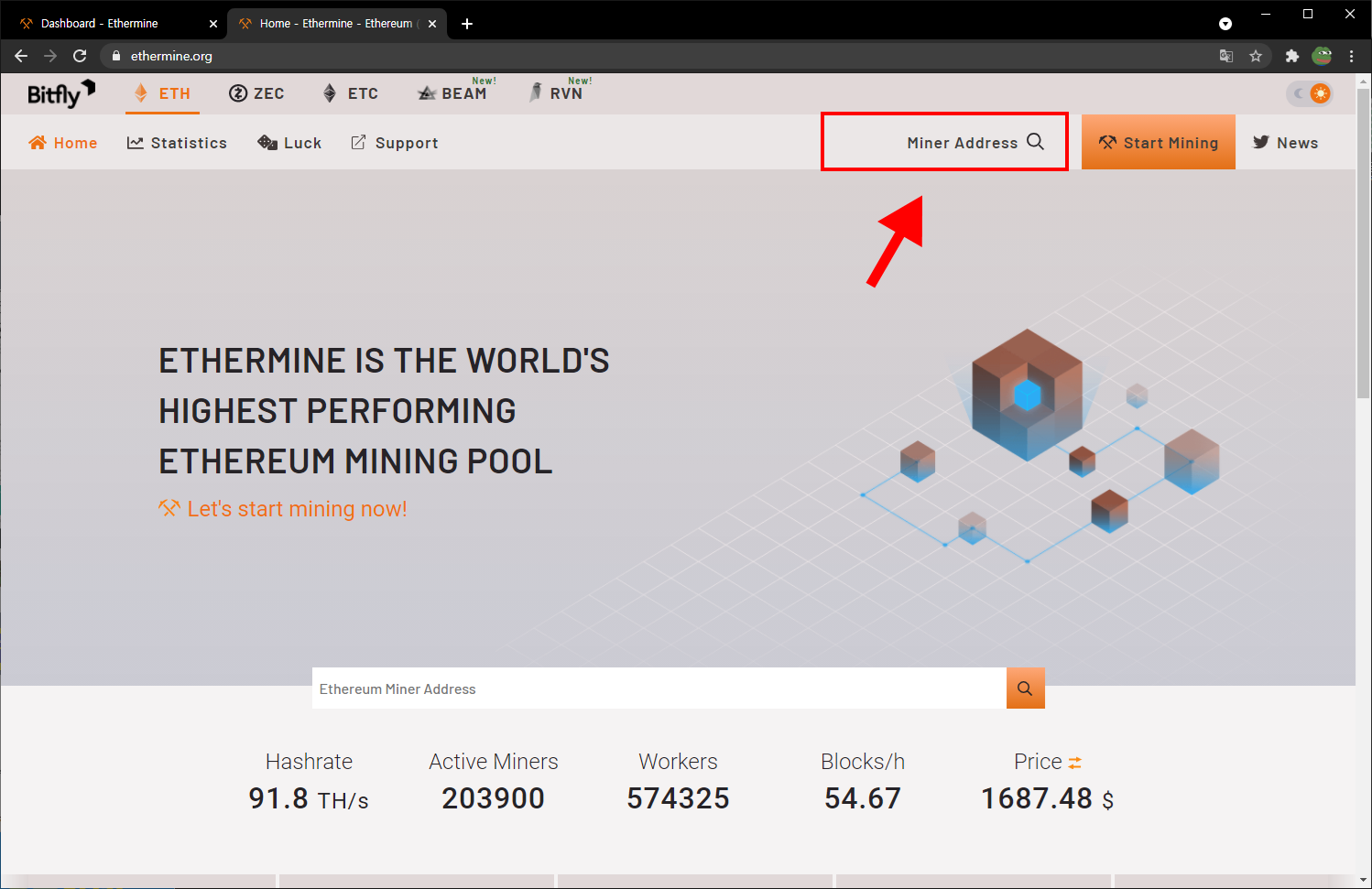This screenshot has width=1372, height=889.
Task: Reload the current page
Action: click(x=80, y=56)
